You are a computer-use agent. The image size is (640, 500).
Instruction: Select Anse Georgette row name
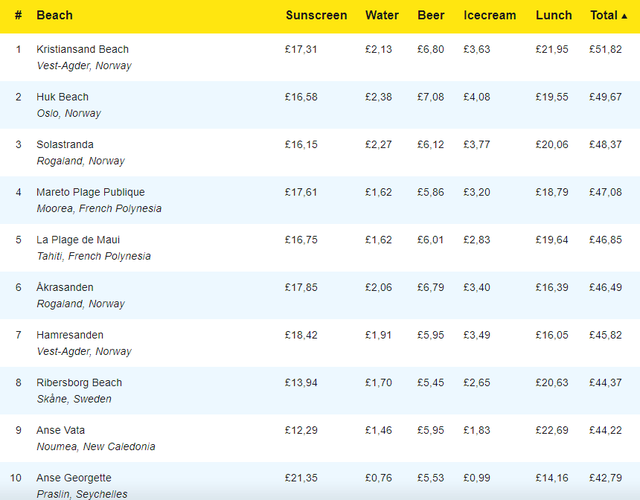pyautogui.click(x=74, y=478)
